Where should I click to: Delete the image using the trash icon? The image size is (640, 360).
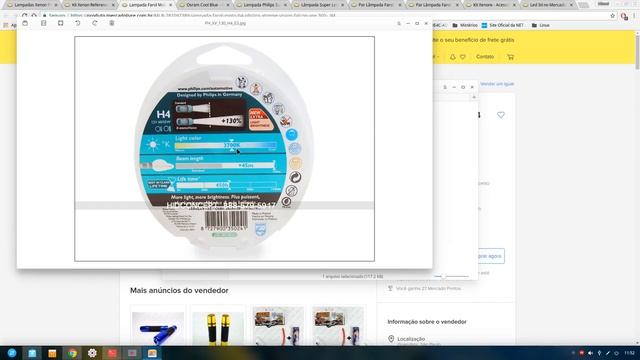[x=112, y=23]
